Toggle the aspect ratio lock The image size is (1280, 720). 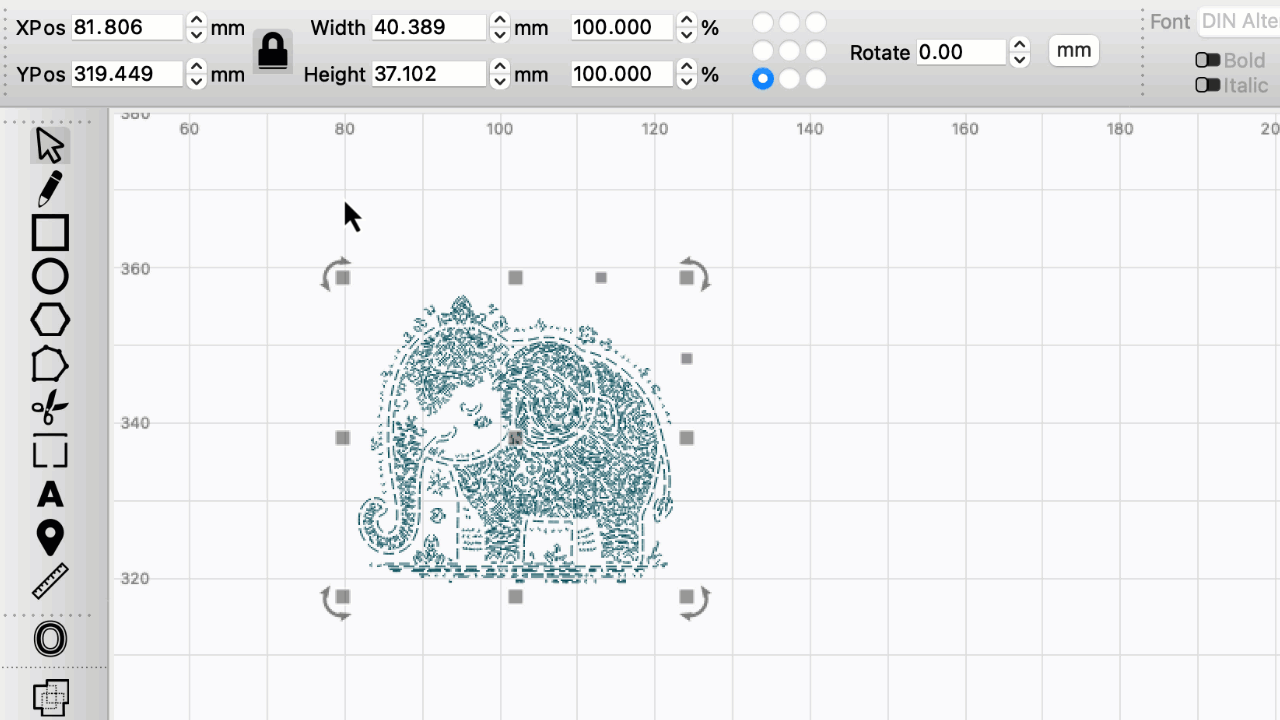click(x=272, y=51)
